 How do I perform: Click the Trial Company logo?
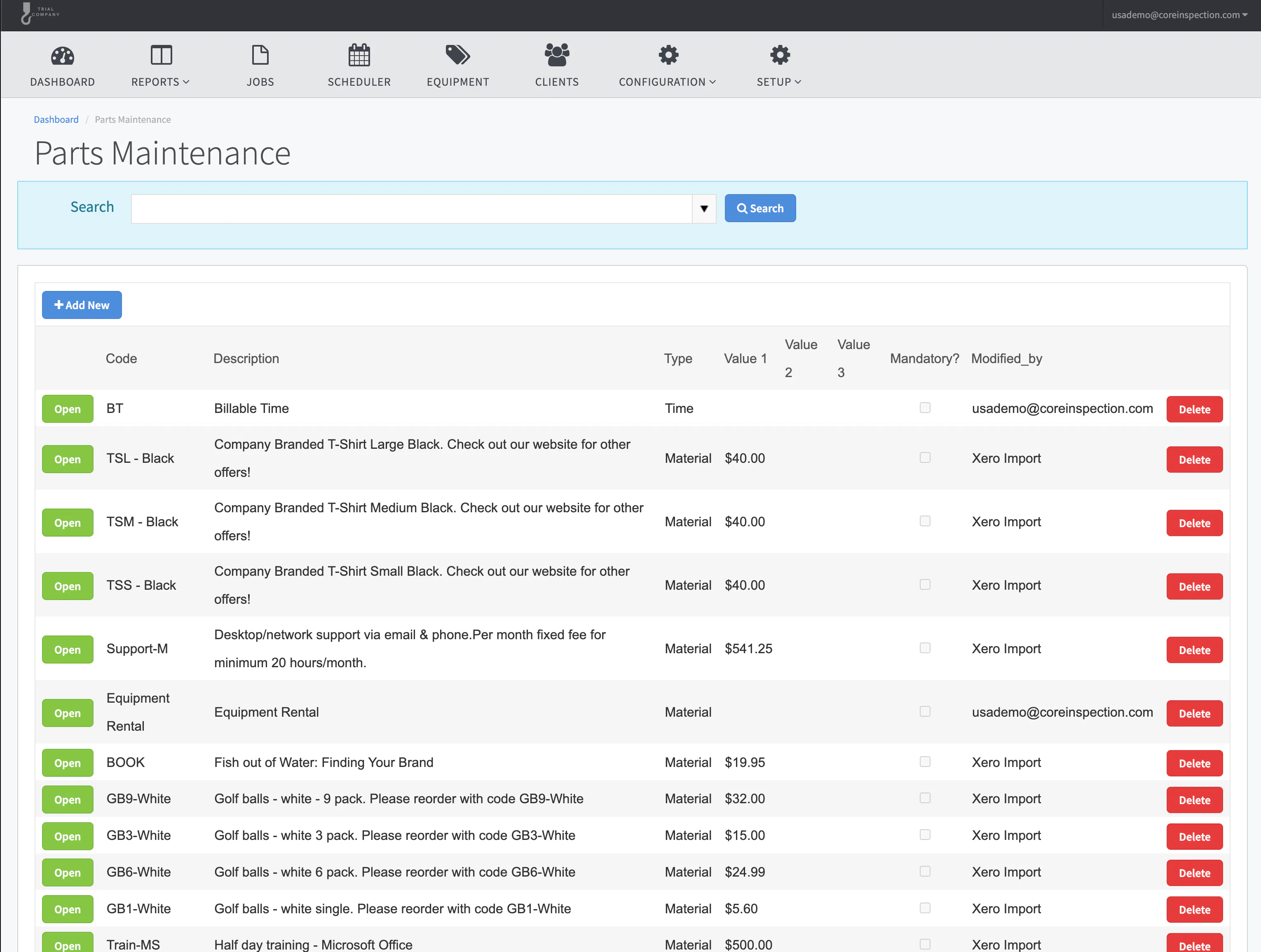pos(40,13)
